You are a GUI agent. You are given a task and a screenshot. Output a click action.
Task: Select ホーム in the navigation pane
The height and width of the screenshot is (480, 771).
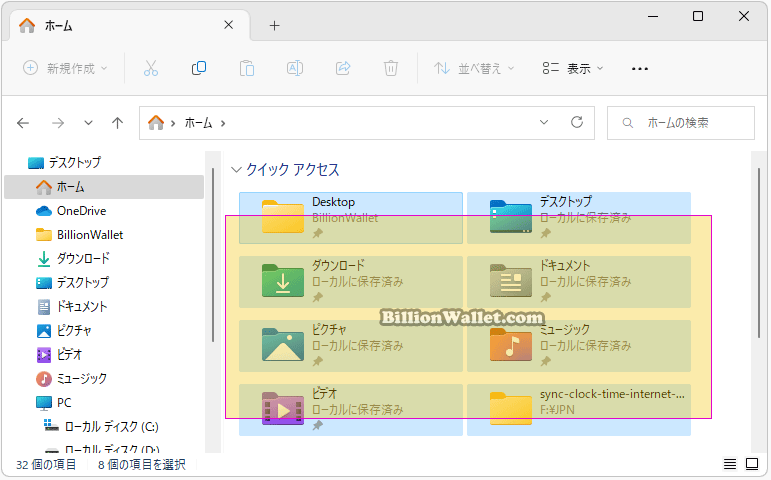104,187
